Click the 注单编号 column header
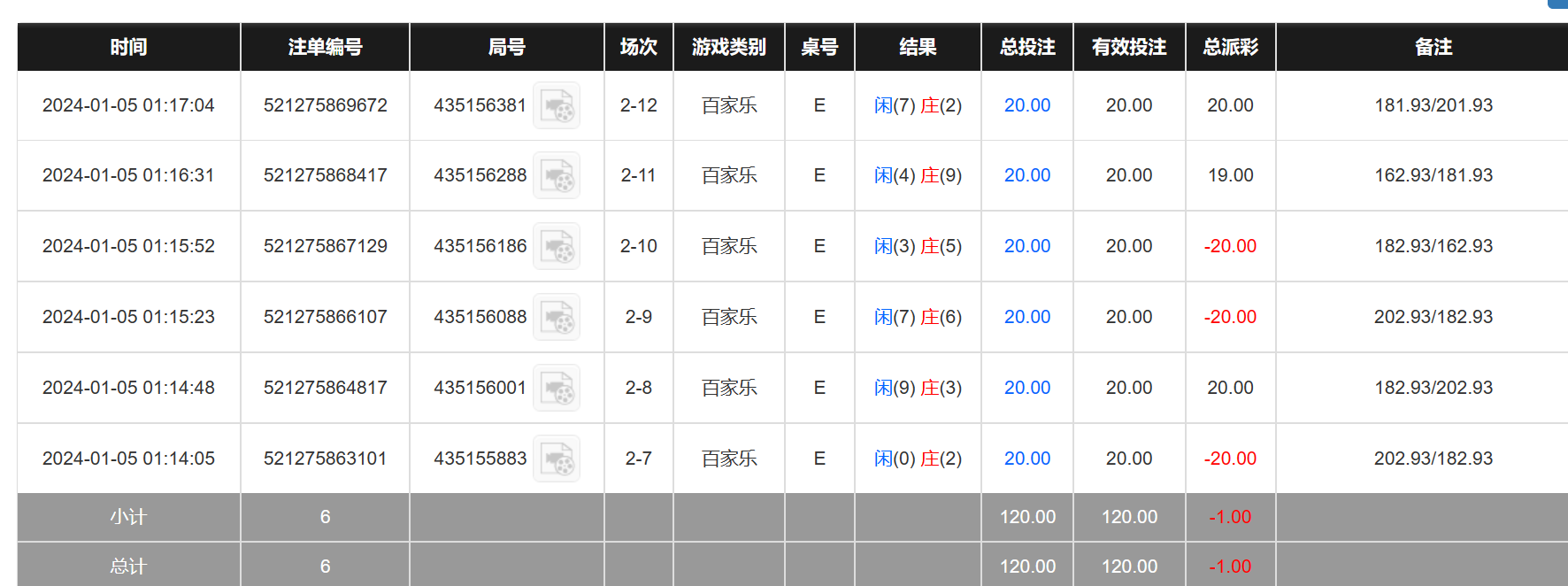The height and width of the screenshot is (586, 1568). (x=325, y=47)
